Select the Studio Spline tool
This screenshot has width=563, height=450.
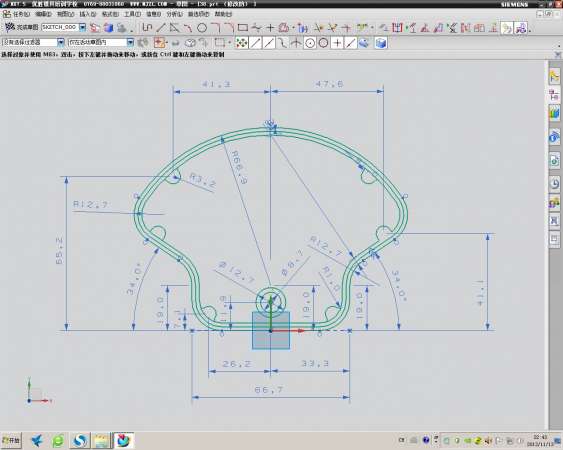[256, 27]
